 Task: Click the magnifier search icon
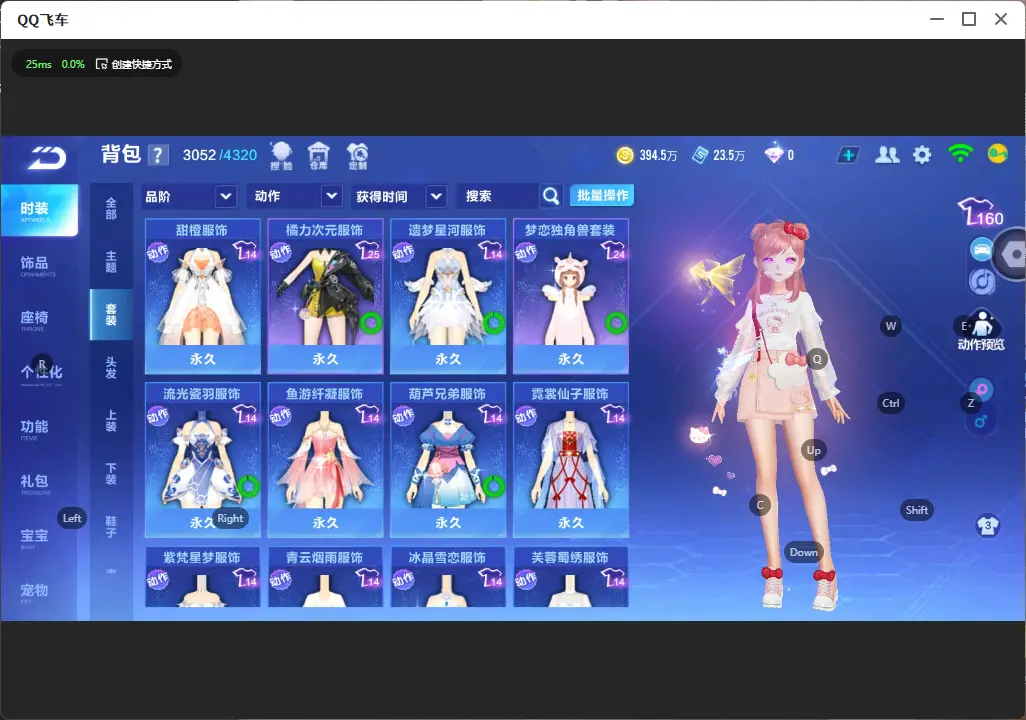click(551, 196)
